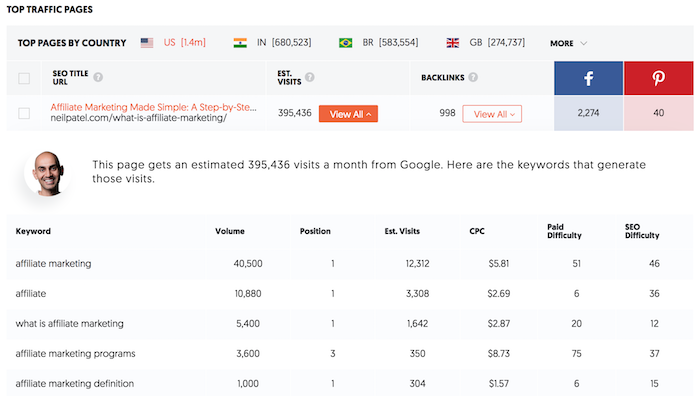The width and height of the screenshot is (700, 396).
Task: Collapse the orange Est. Visits View All
Action: pos(348,114)
